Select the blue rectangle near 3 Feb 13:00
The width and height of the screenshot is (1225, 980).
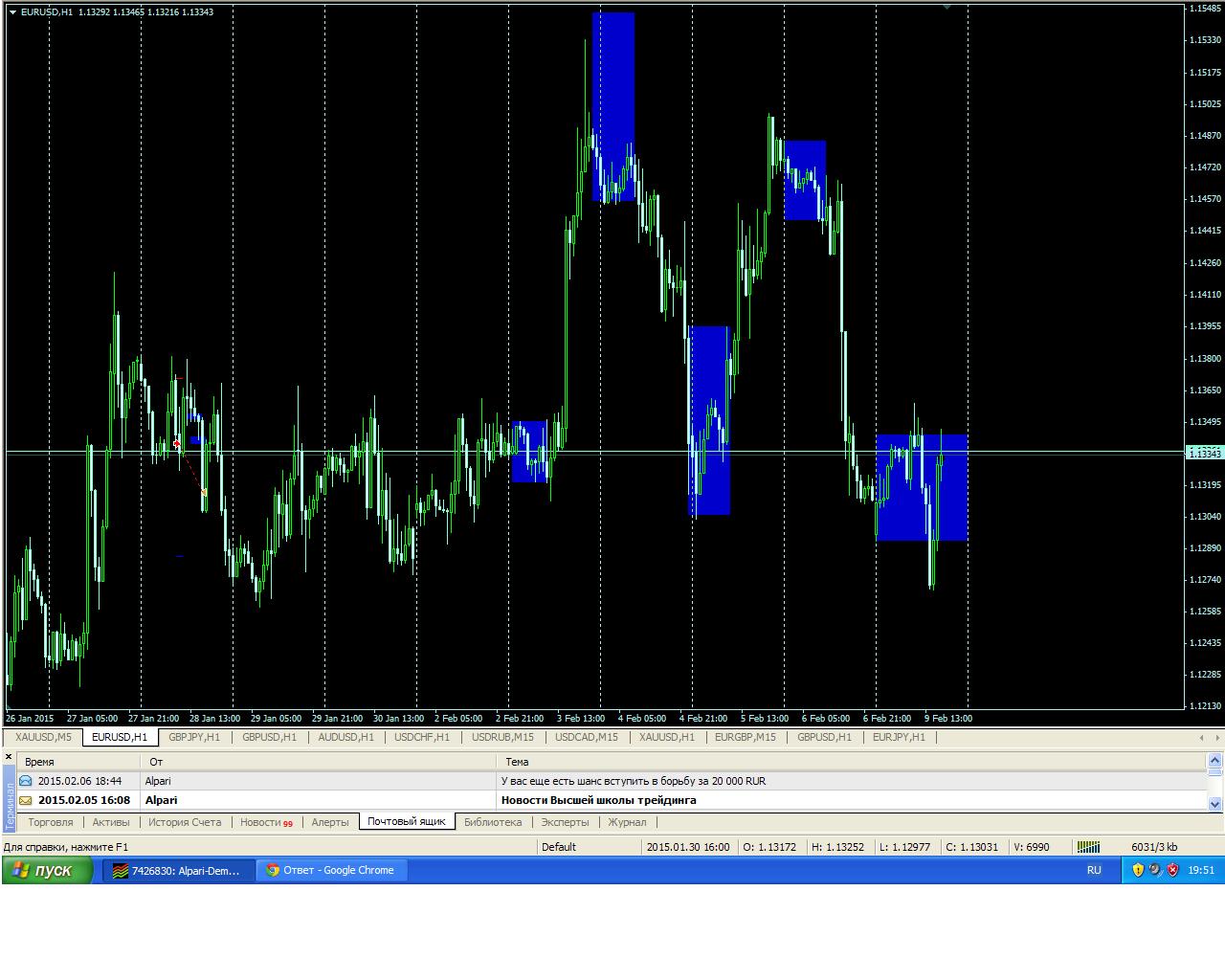[613, 107]
